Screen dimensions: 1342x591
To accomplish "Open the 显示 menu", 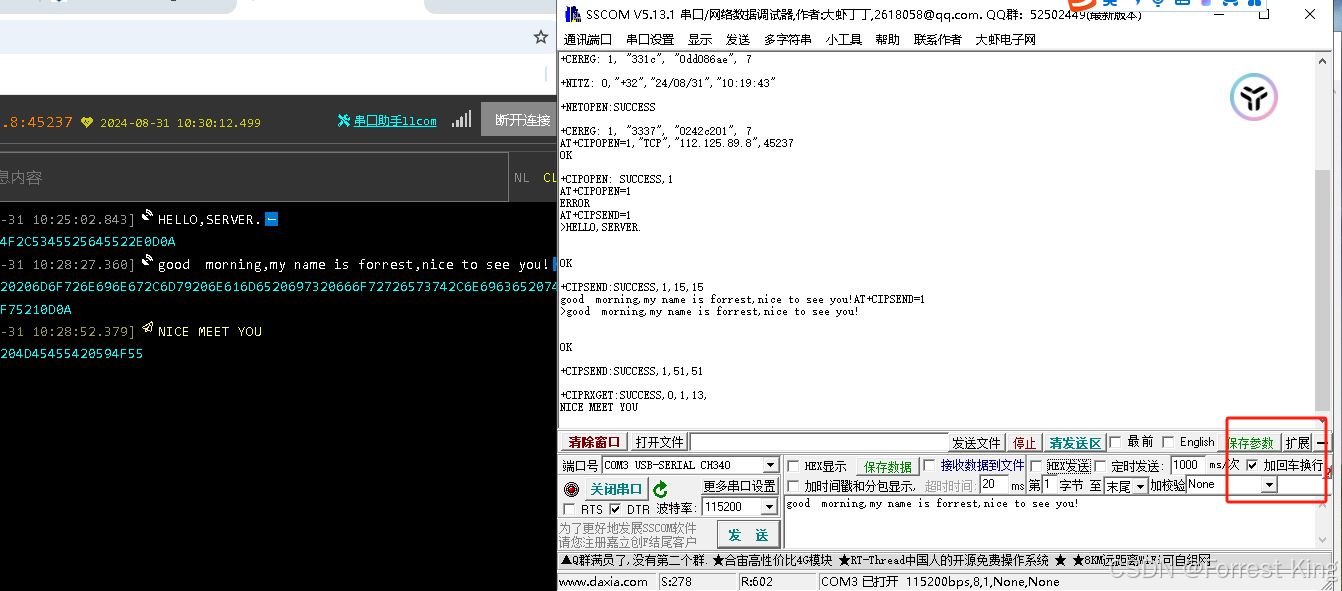I will (700, 39).
